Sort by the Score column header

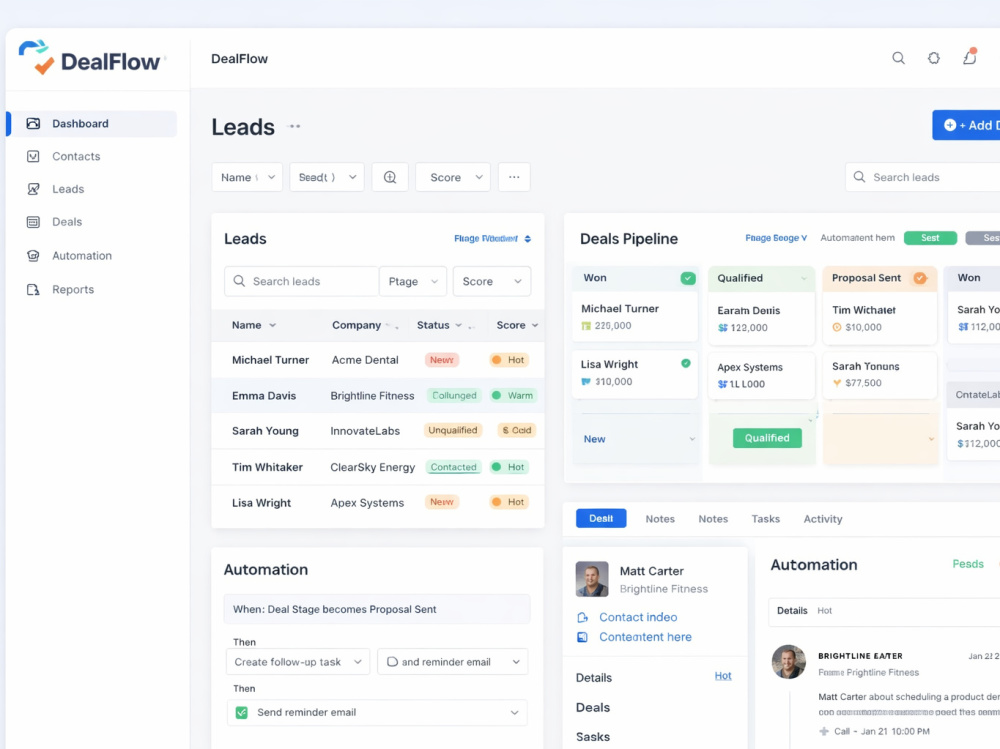coord(517,325)
